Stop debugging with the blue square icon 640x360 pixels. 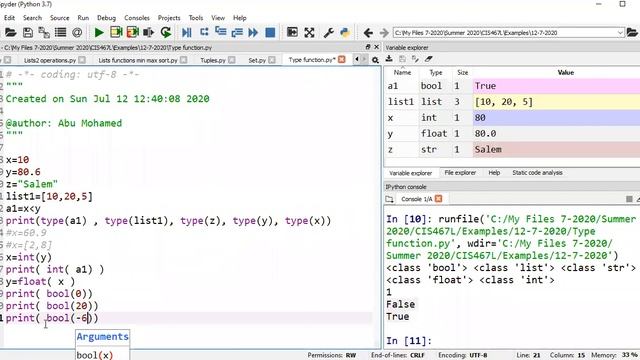(x=270, y=33)
